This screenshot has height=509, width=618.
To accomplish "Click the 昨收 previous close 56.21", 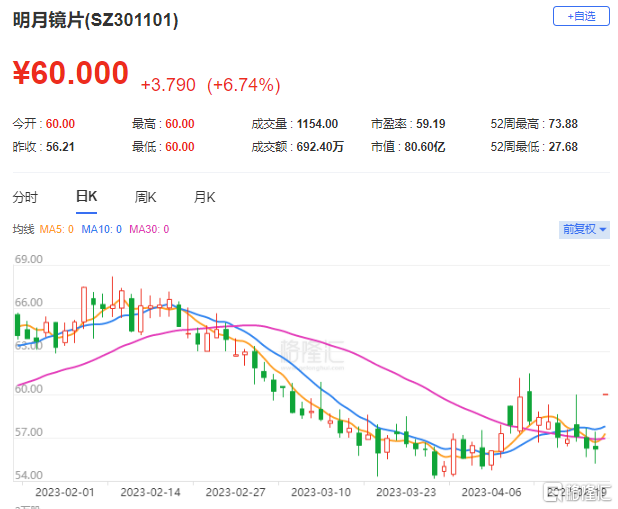I will (x=60, y=147).
